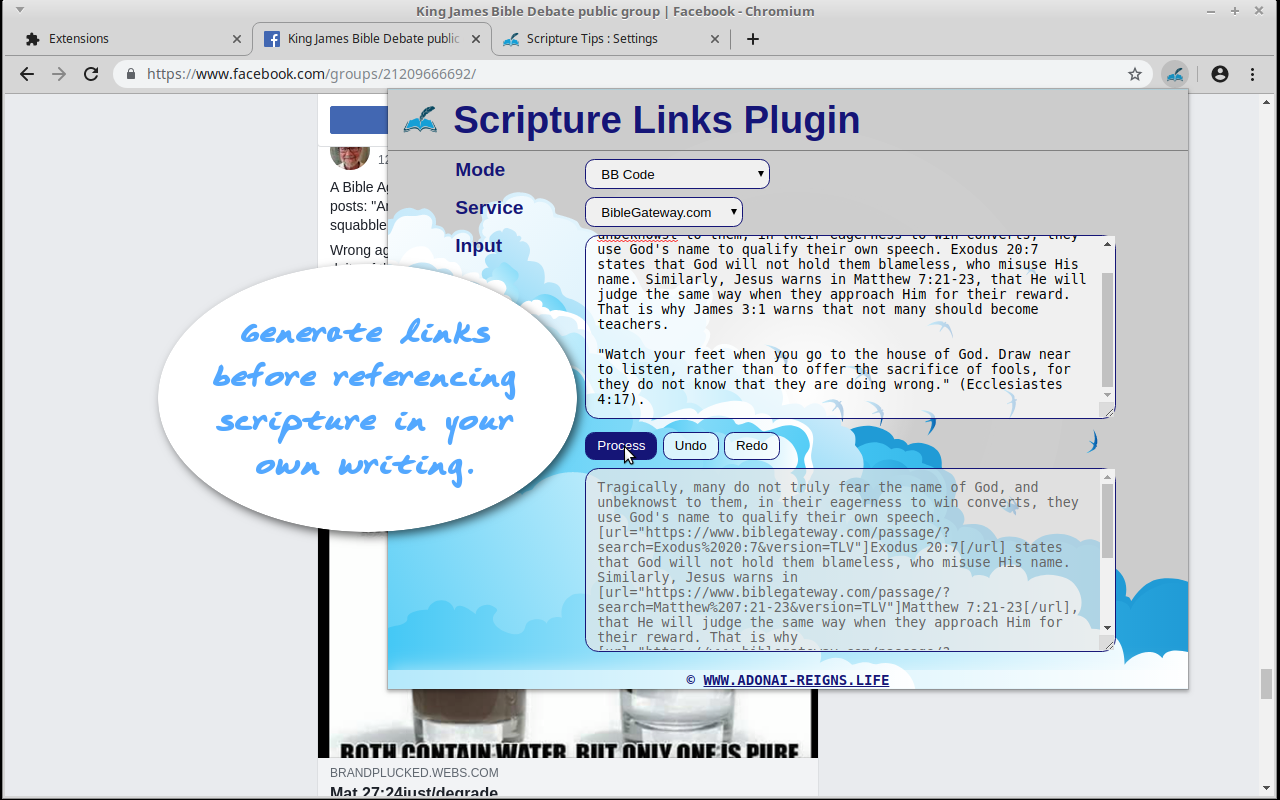The width and height of the screenshot is (1280, 800).
Task: Go back to previous page
Action: click(x=27, y=74)
